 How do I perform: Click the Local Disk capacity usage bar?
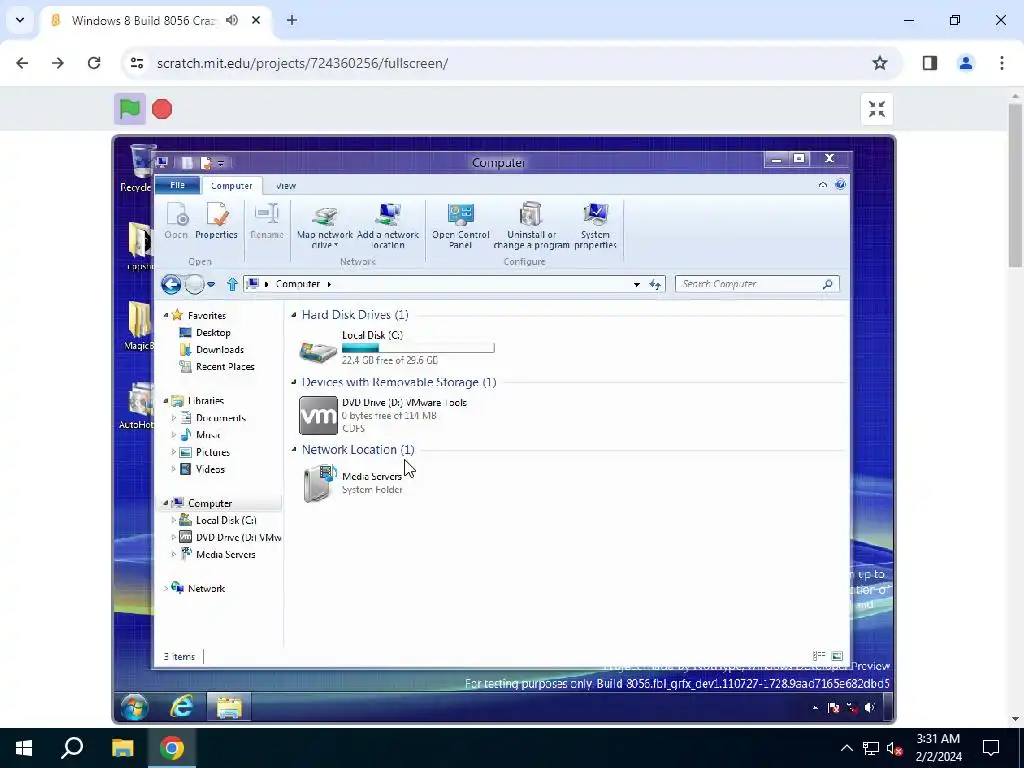tap(418, 347)
